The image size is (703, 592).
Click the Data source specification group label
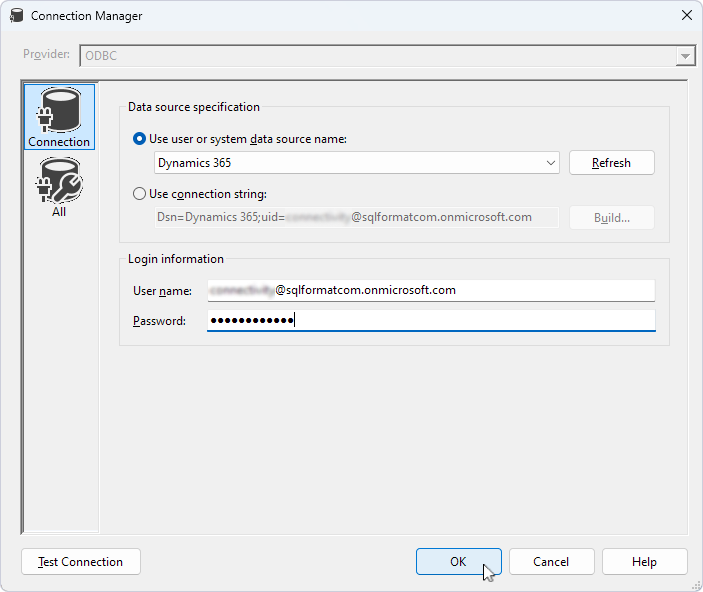(x=194, y=107)
